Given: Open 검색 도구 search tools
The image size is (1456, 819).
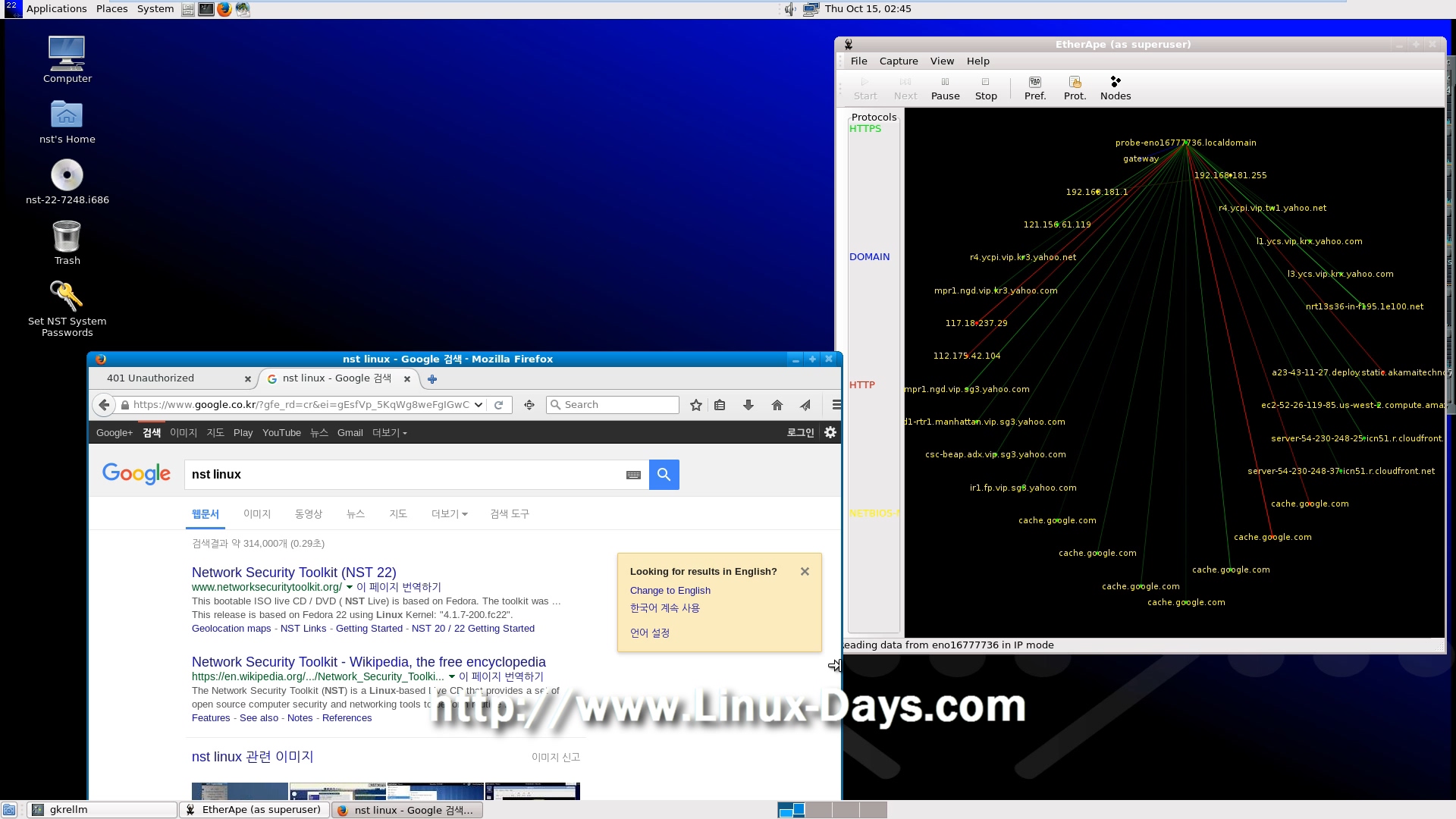Looking at the screenshot, I should pos(510,514).
